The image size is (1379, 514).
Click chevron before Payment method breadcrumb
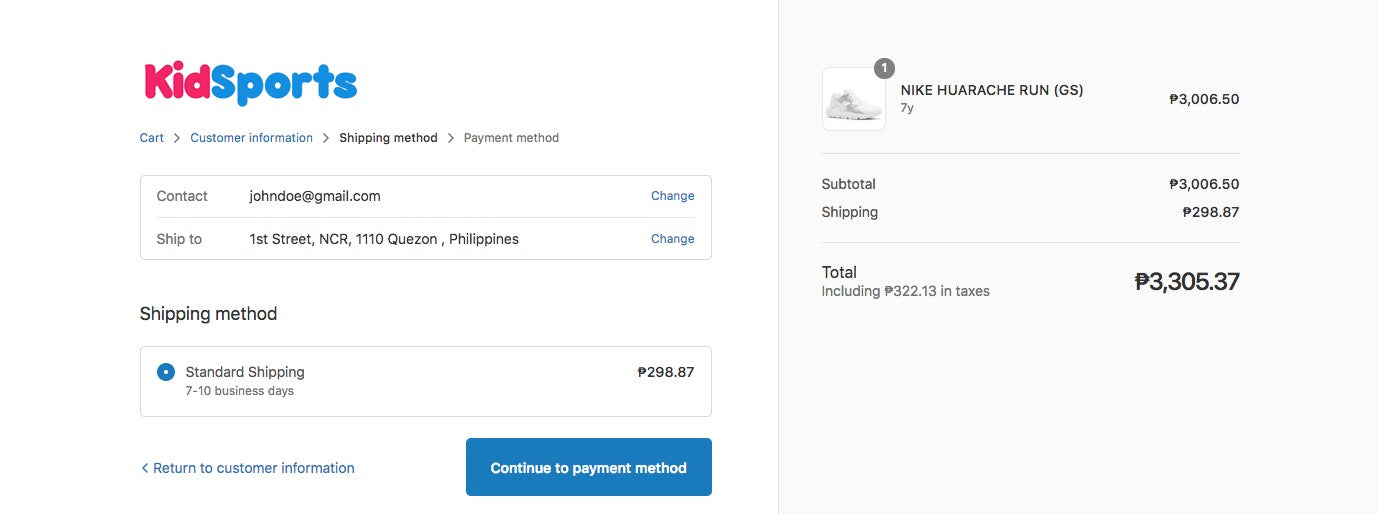451,138
